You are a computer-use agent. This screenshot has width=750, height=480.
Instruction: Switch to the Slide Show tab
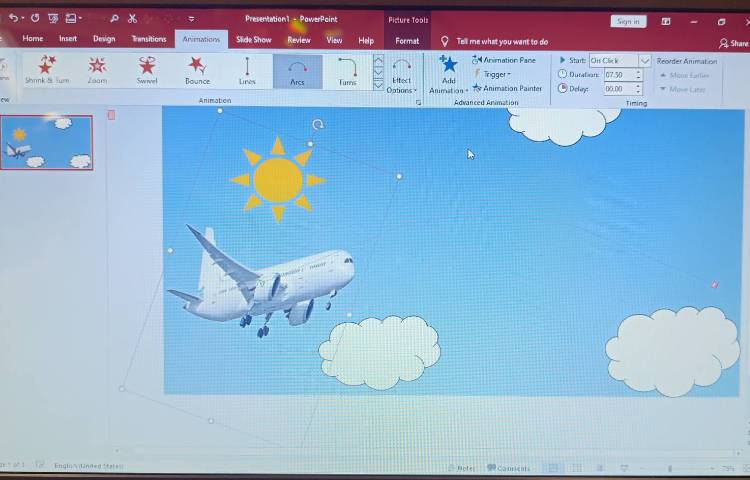[253, 40]
